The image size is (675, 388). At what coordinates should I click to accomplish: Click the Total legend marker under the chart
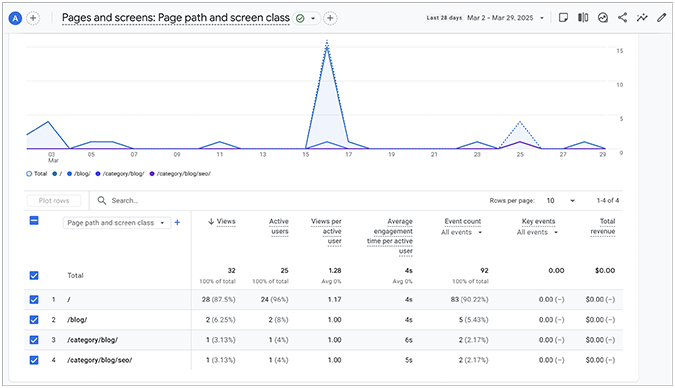(29, 174)
